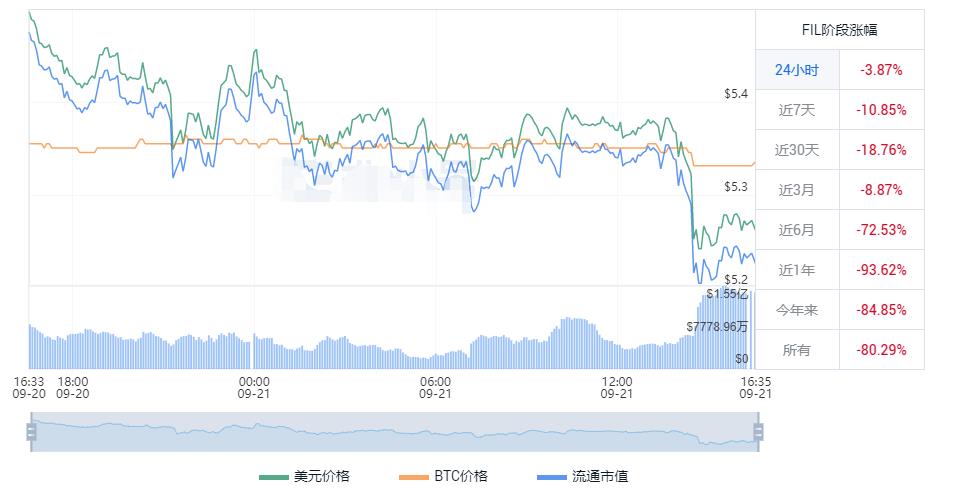
Task: Click the -3.87% 24-hour change value
Action: click(881, 70)
